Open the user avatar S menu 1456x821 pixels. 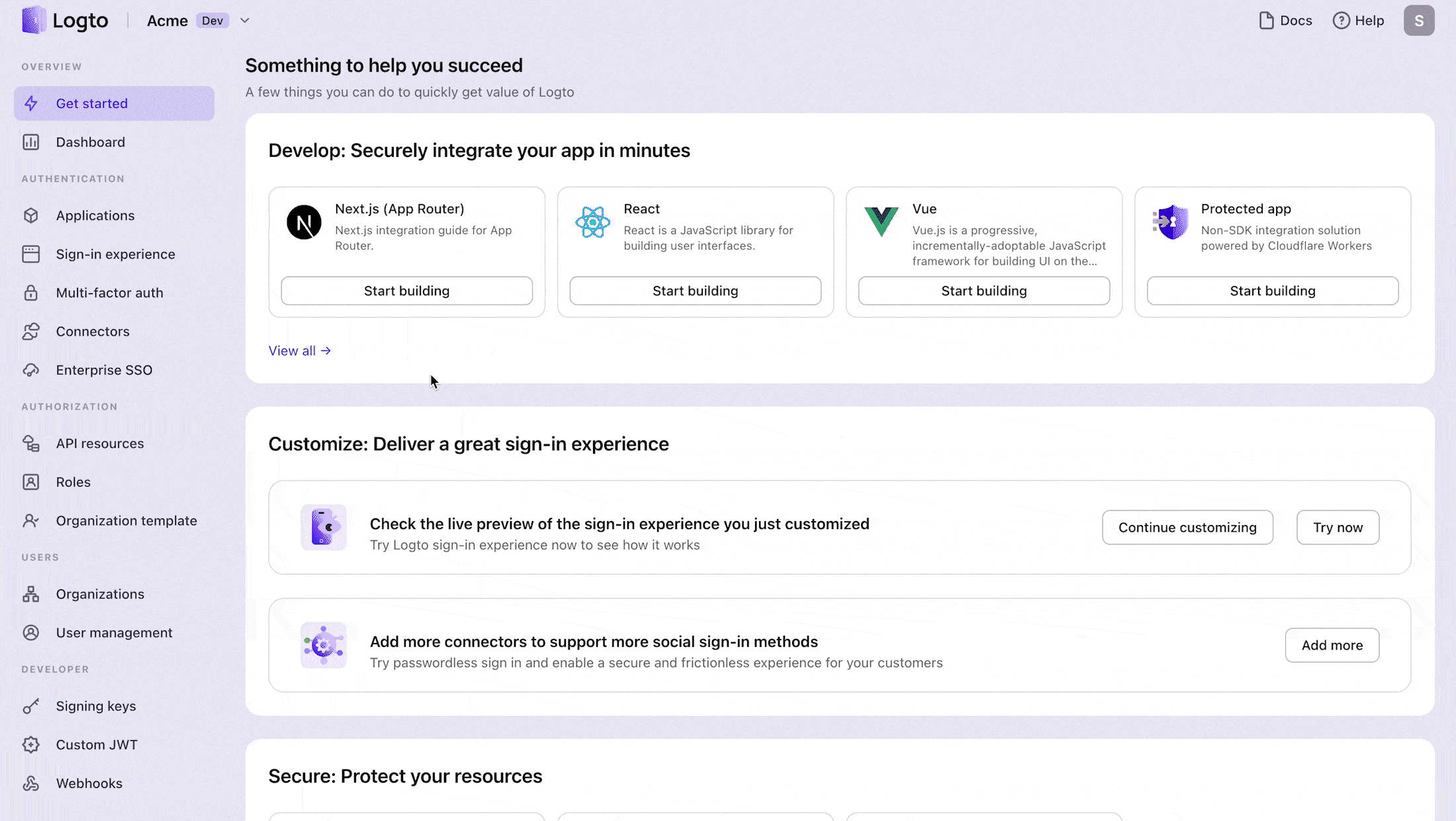point(1418,21)
